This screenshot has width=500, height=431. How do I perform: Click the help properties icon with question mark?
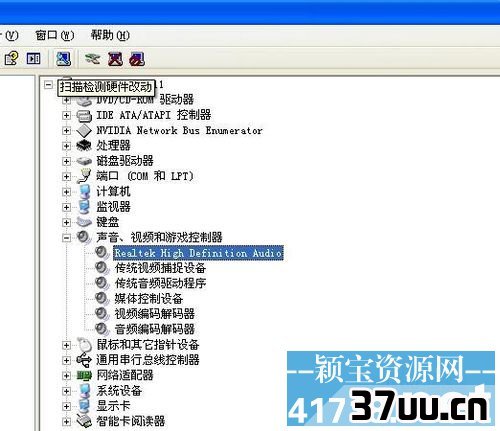point(11,59)
